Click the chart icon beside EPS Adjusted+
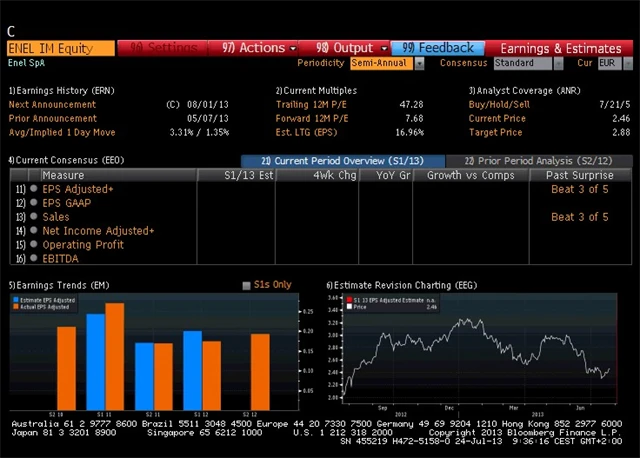 [34, 188]
